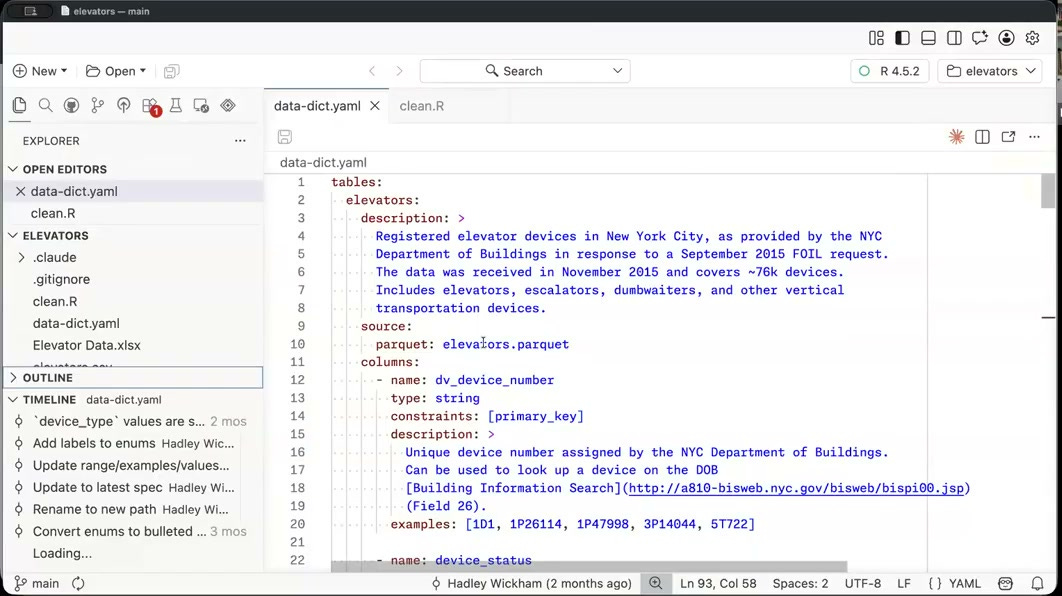Image resolution: width=1062 pixels, height=596 pixels.
Task: Open Elevator Data.xlsx file
Action: point(87,345)
